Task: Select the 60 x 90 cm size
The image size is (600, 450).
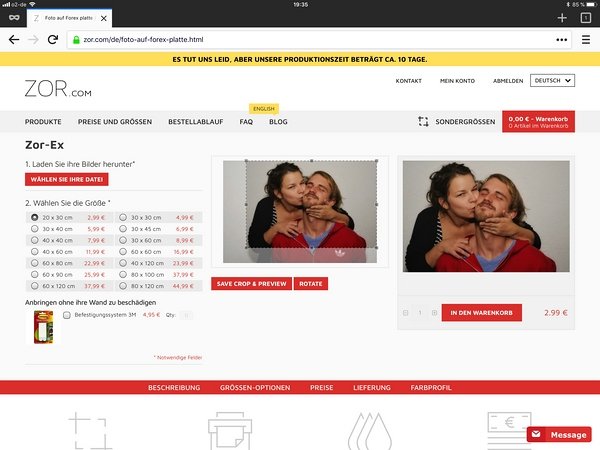Action: pos(35,275)
